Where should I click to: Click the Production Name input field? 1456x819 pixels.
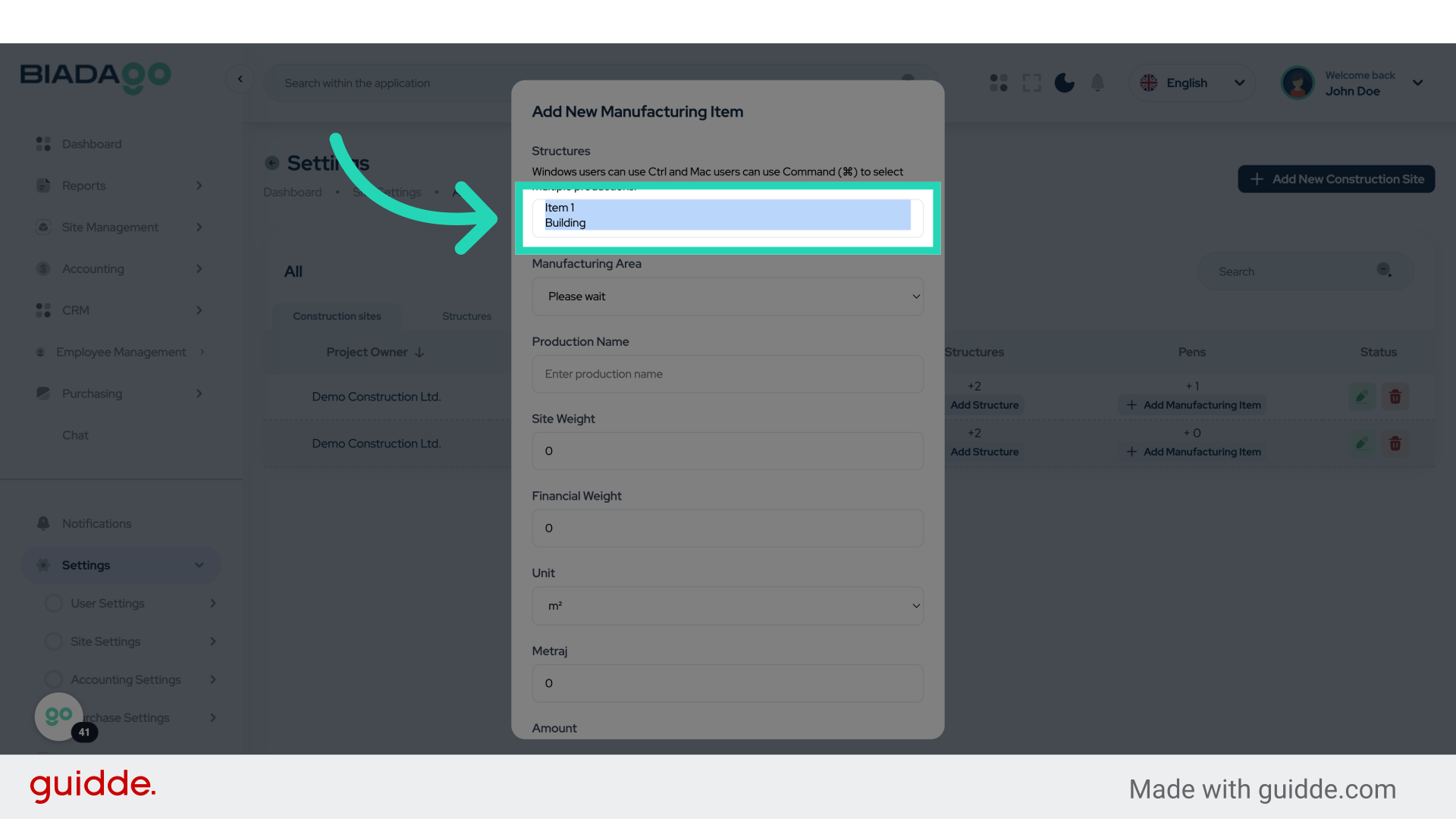pos(727,374)
